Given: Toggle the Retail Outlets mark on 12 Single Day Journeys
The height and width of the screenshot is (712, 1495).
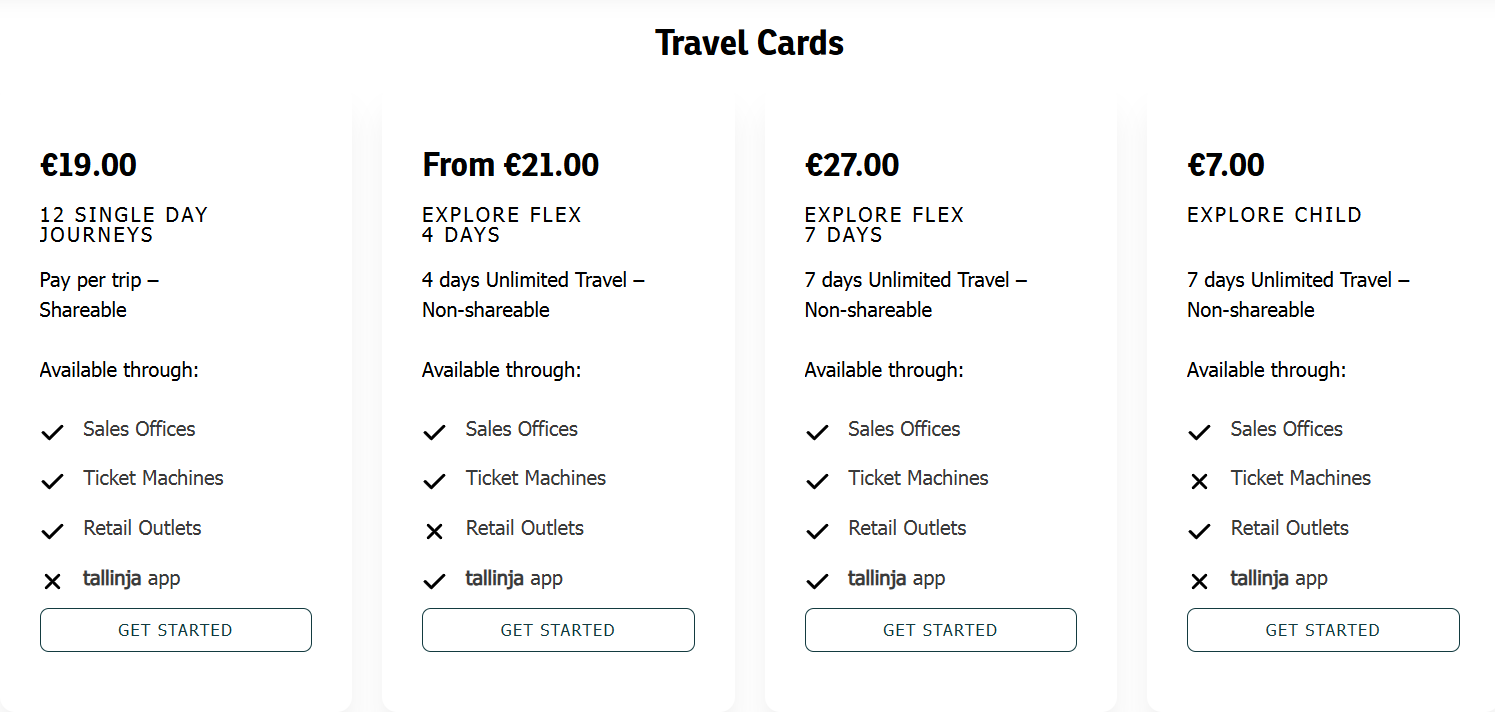Looking at the screenshot, I should coord(52,531).
